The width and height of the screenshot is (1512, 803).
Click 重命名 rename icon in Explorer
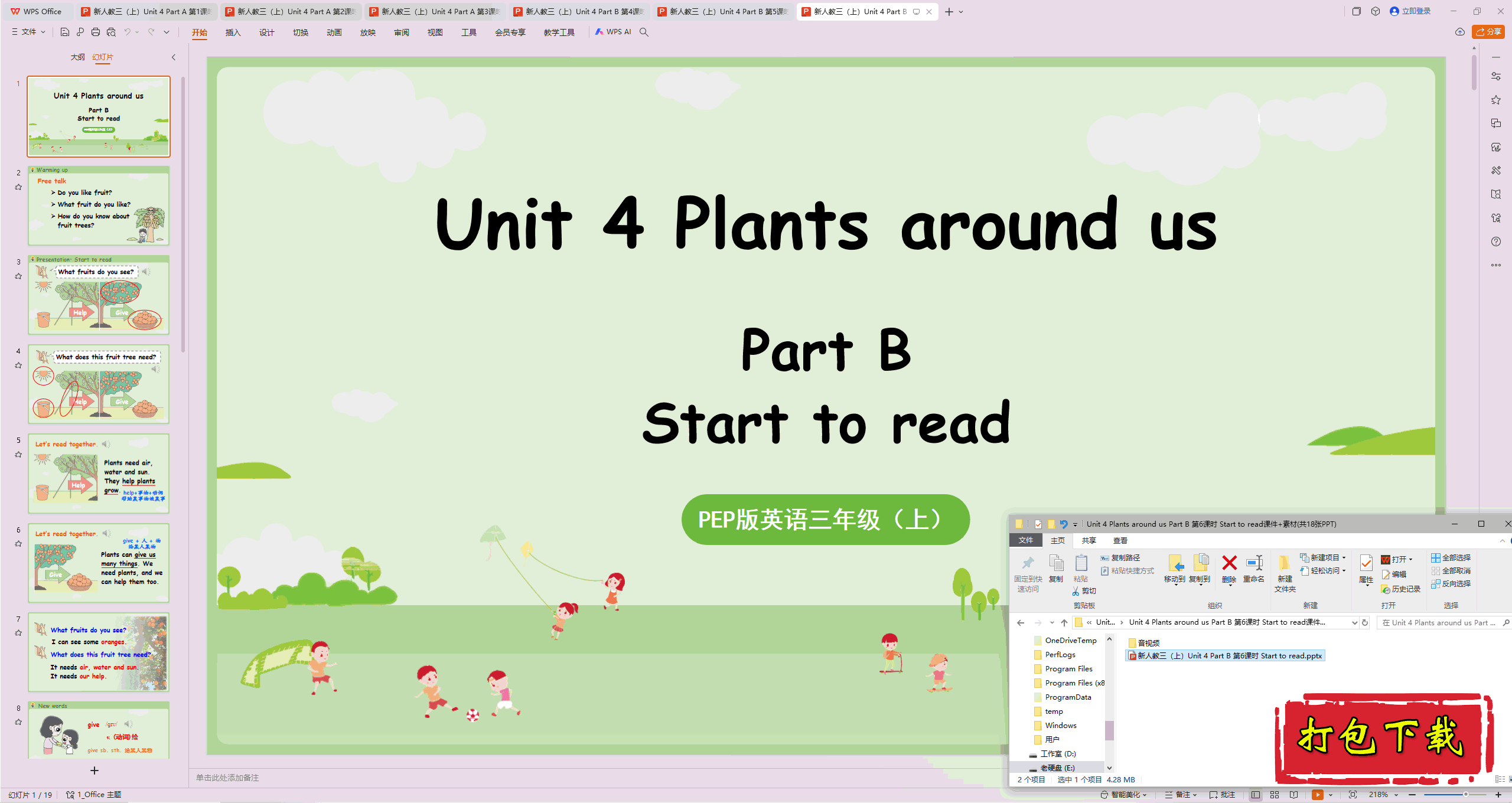(x=1254, y=569)
